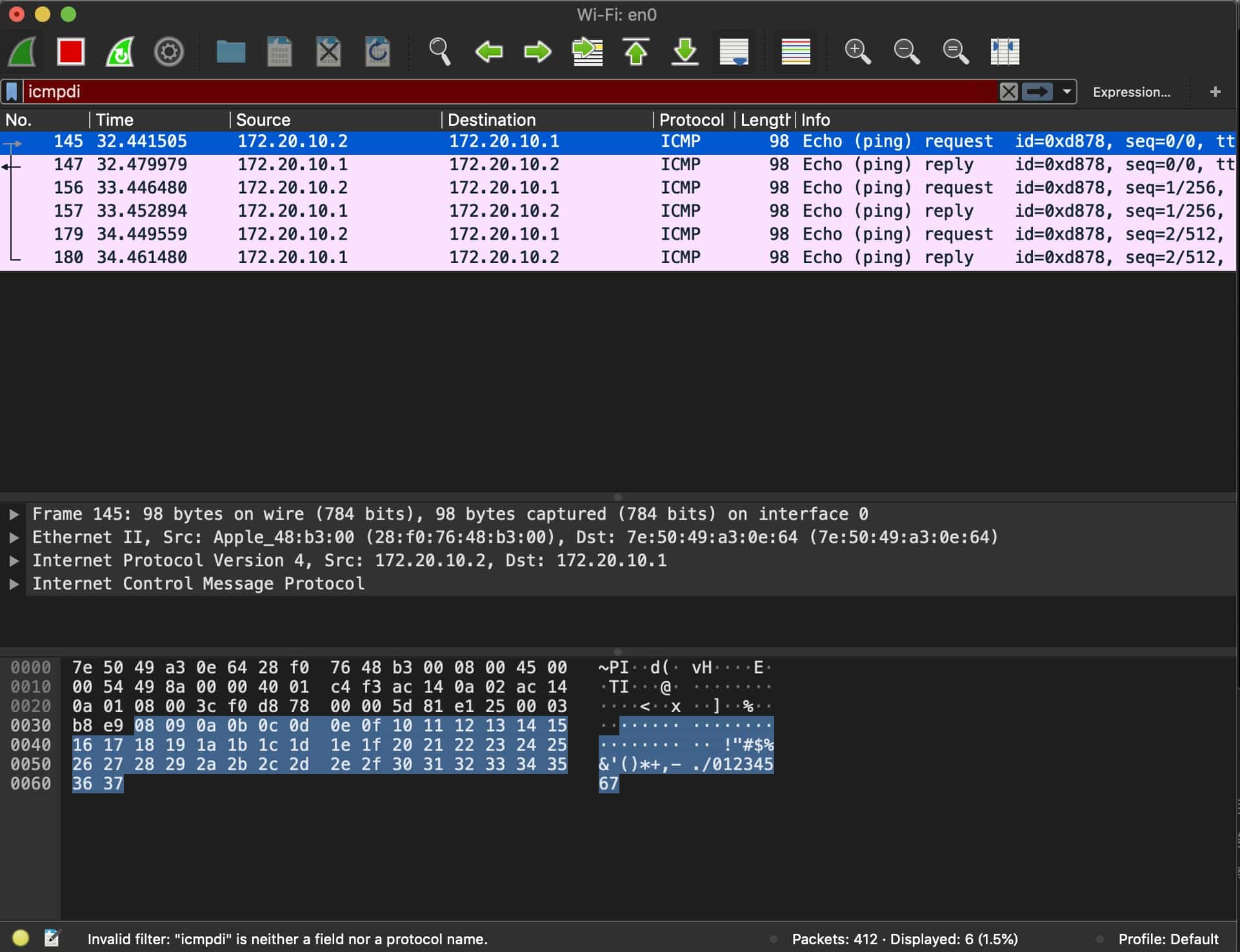Toggle packet list colorization
The width and height of the screenshot is (1240, 952).
click(795, 51)
